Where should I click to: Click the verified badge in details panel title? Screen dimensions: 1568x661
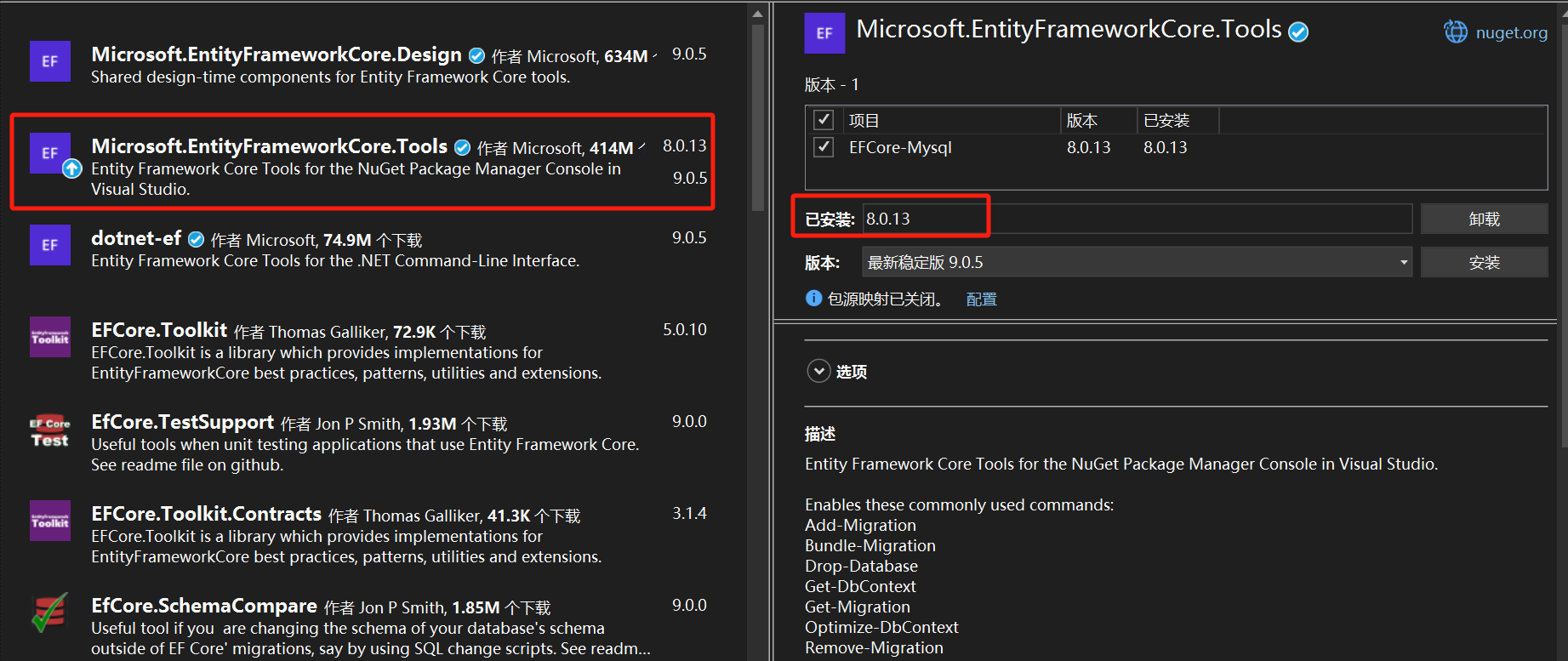1298,32
